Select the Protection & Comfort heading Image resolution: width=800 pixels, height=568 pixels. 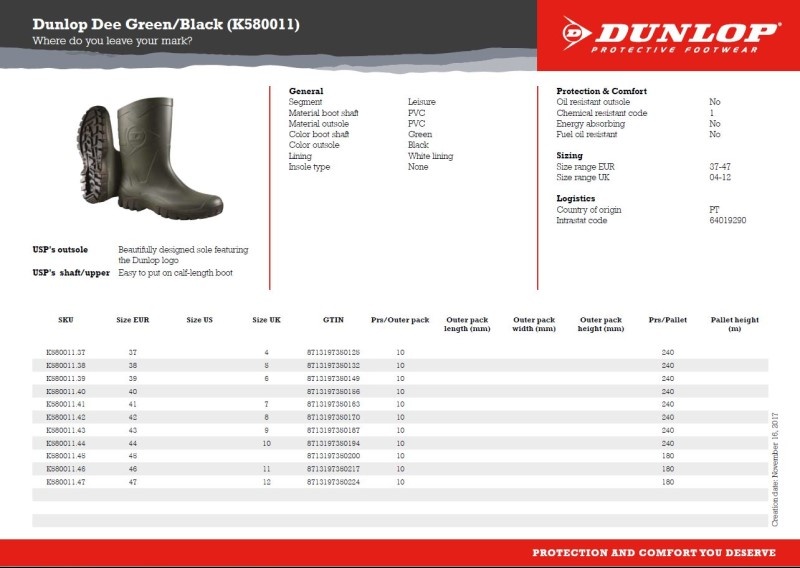(x=601, y=91)
